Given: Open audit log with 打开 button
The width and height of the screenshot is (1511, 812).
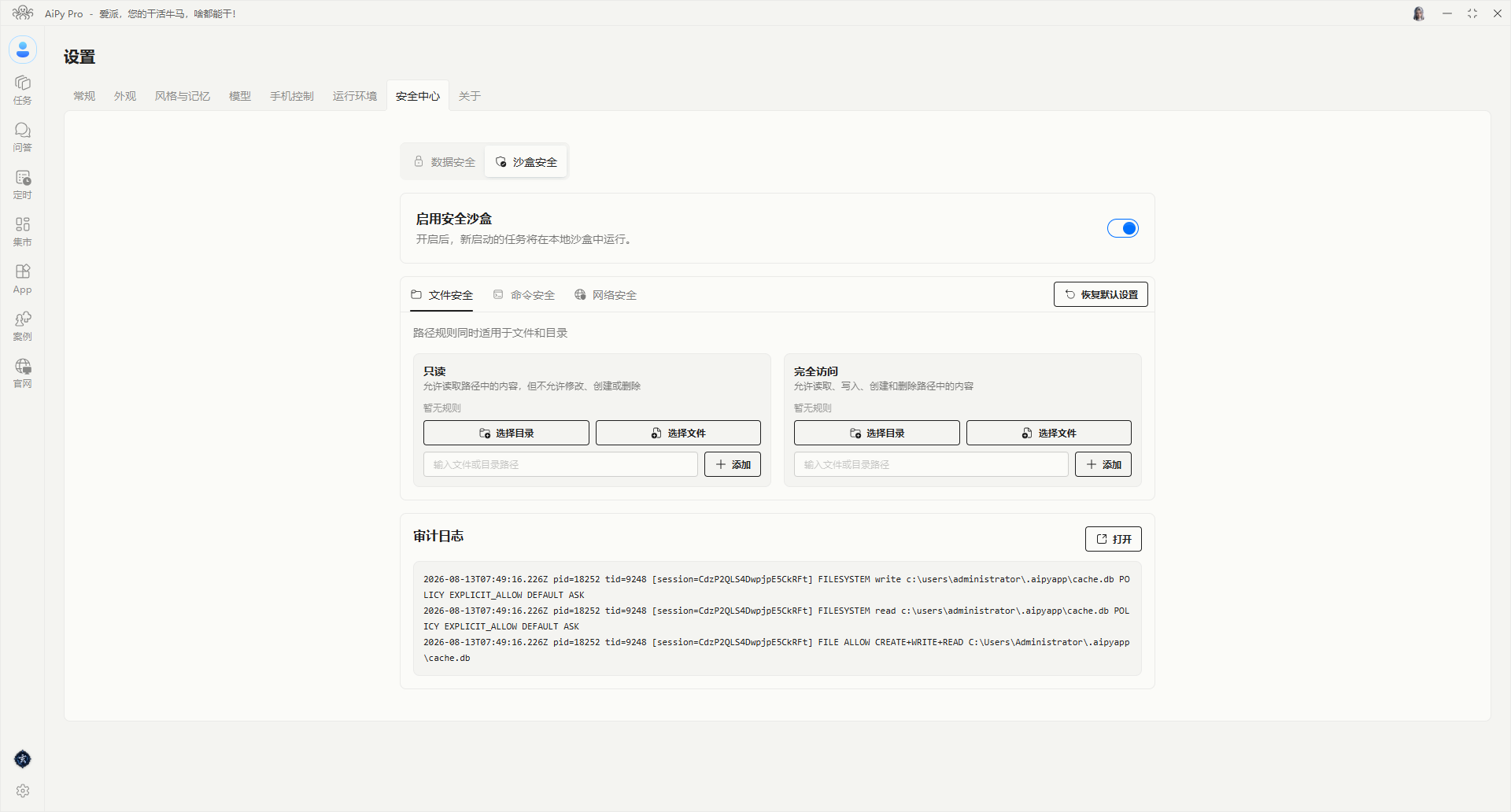Looking at the screenshot, I should pos(1113,539).
